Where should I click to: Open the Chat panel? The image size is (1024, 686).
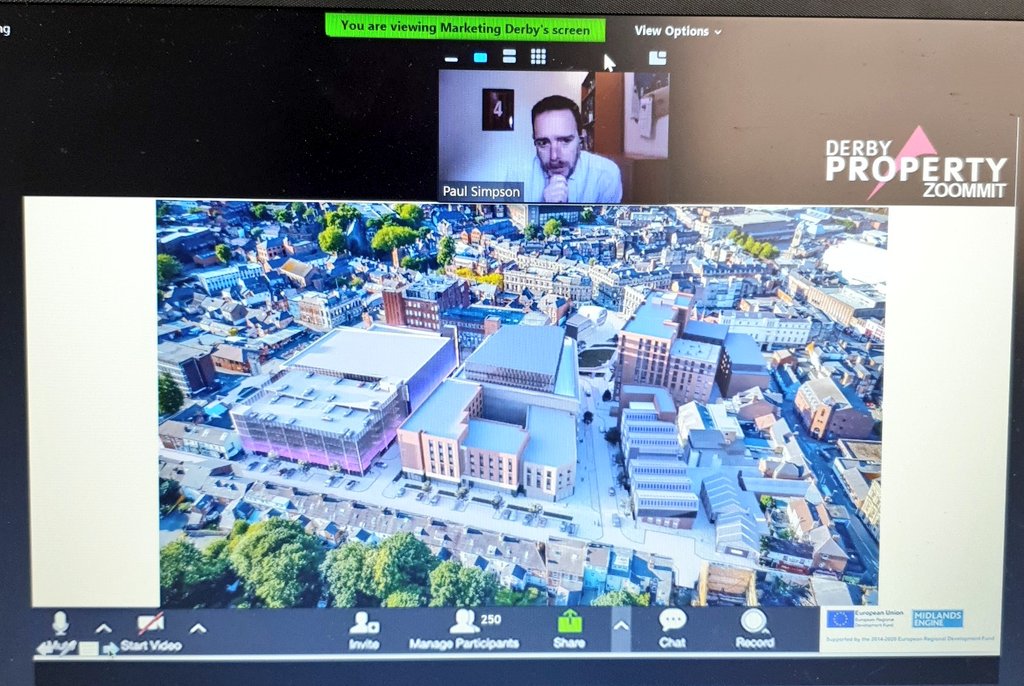(x=672, y=629)
